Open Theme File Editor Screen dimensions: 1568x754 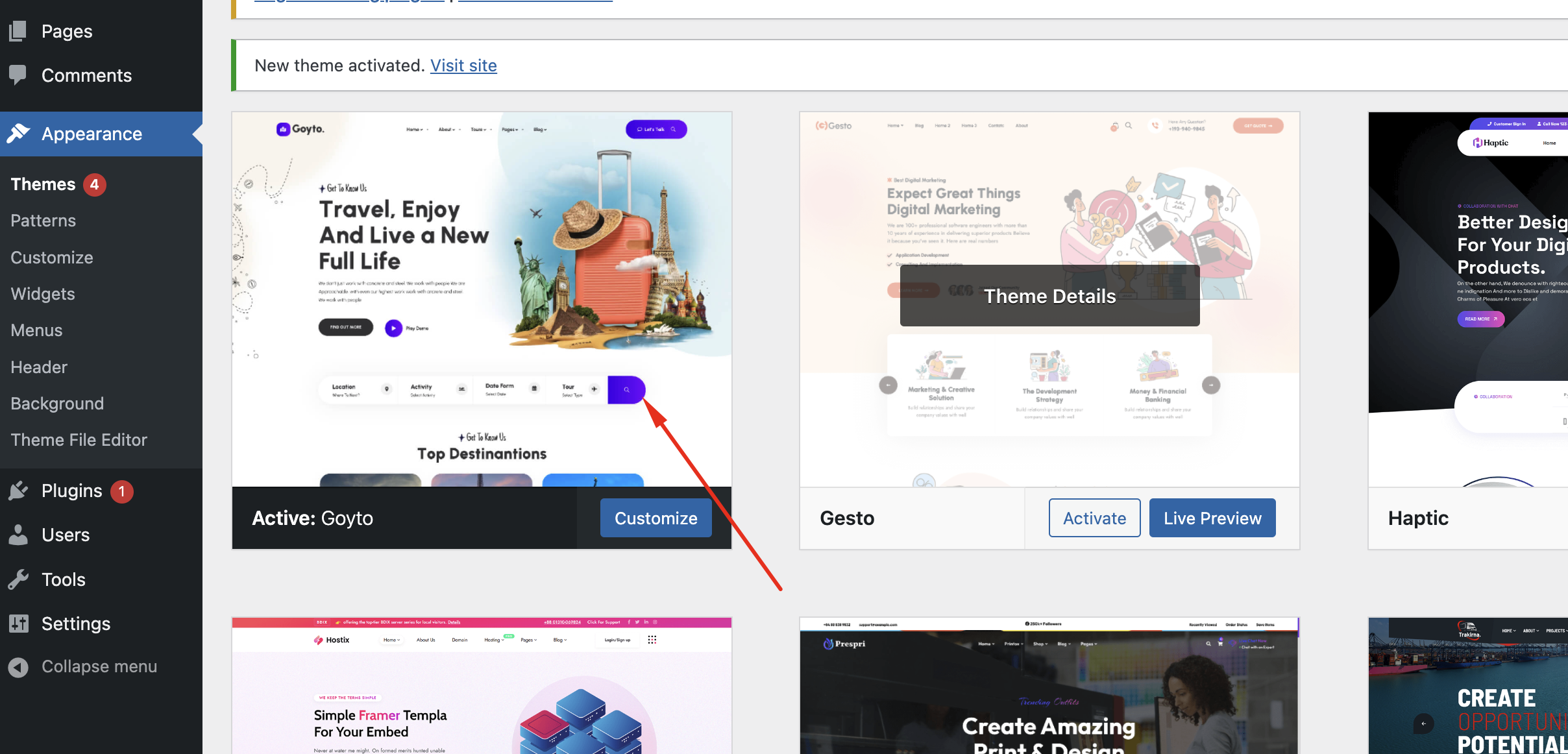point(78,438)
